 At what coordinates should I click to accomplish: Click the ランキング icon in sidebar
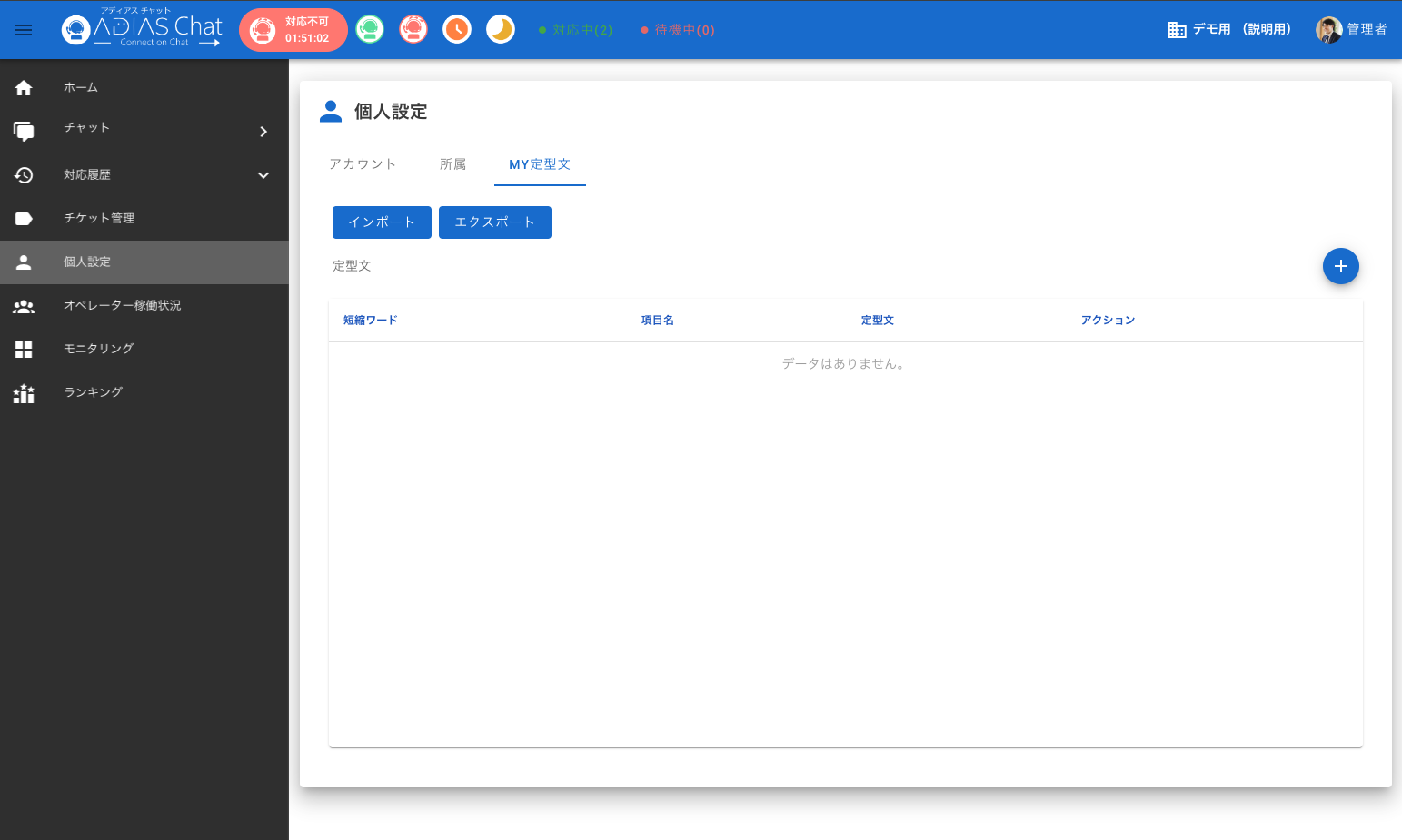pos(24,393)
